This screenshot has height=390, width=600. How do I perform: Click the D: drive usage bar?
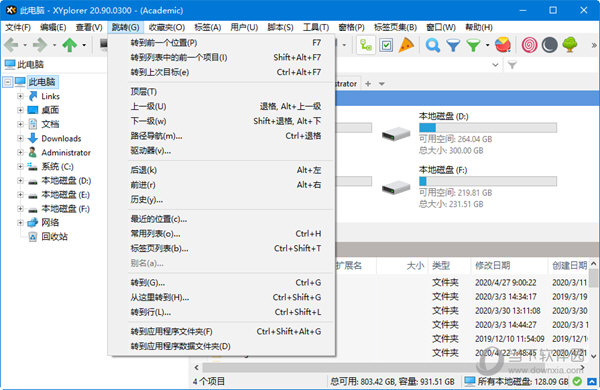click(488, 128)
